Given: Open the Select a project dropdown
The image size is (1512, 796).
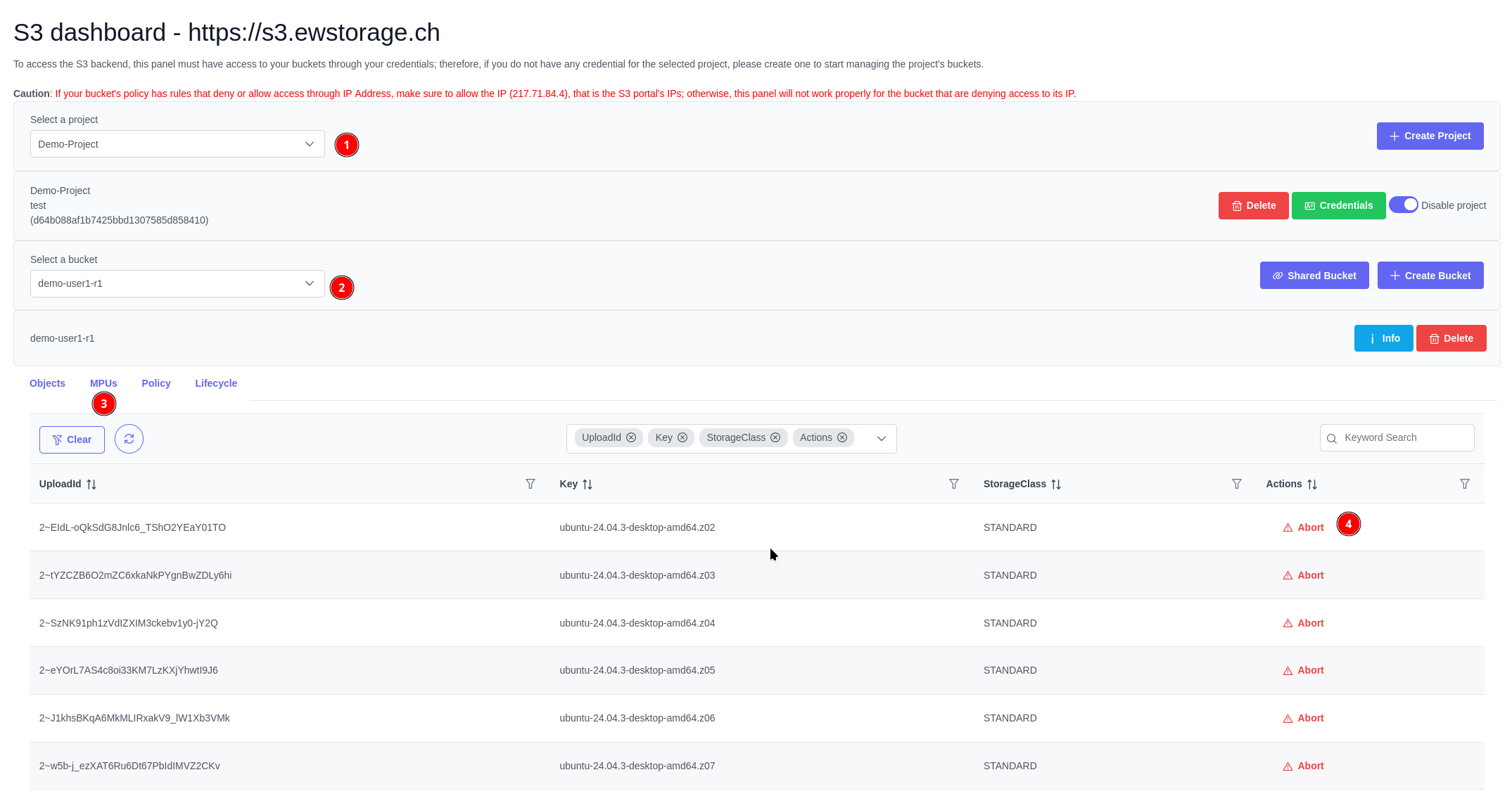Looking at the screenshot, I should [177, 144].
